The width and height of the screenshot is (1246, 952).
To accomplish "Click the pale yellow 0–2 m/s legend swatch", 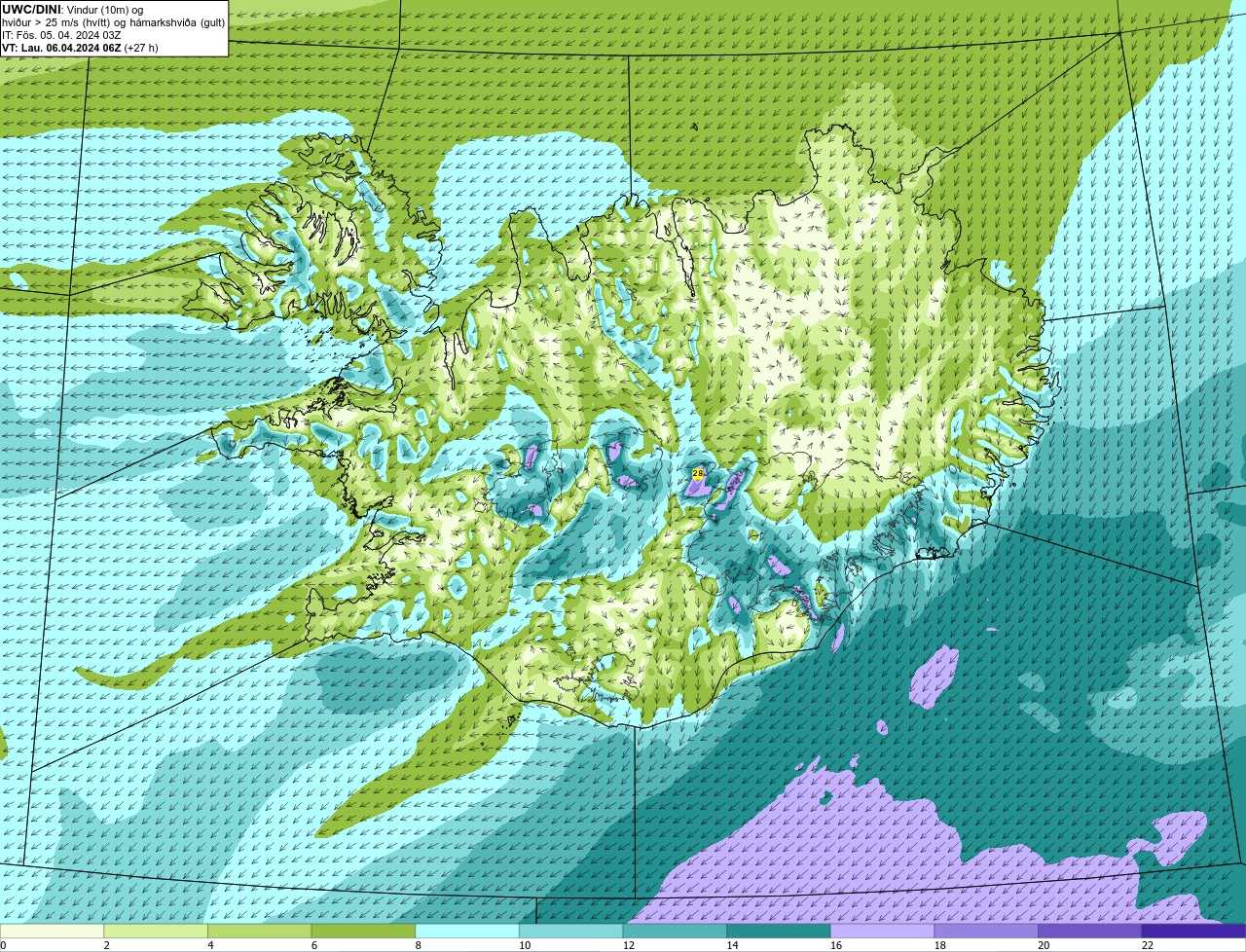I will (x=52, y=931).
